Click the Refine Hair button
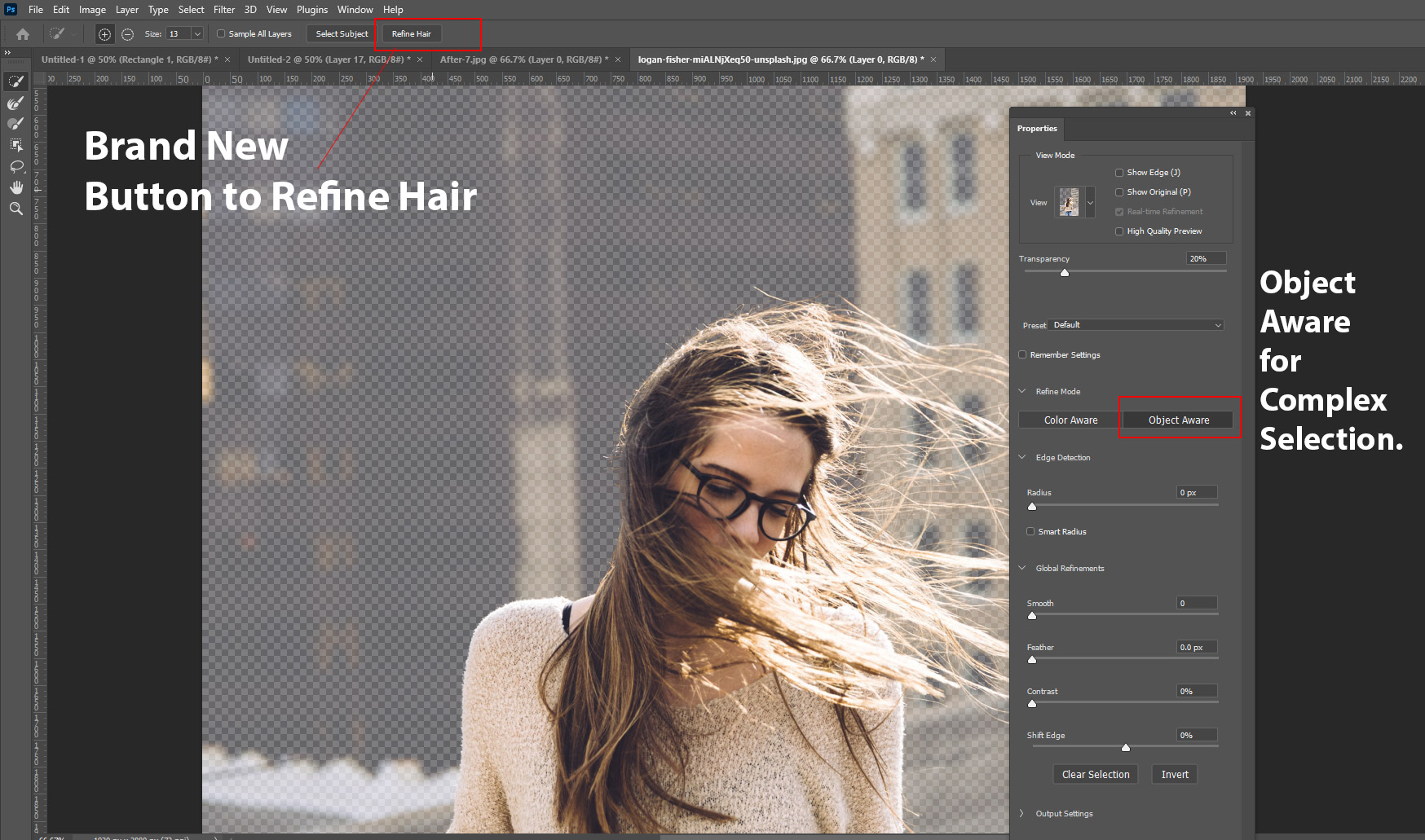The height and width of the screenshot is (840, 1425). pyautogui.click(x=412, y=34)
